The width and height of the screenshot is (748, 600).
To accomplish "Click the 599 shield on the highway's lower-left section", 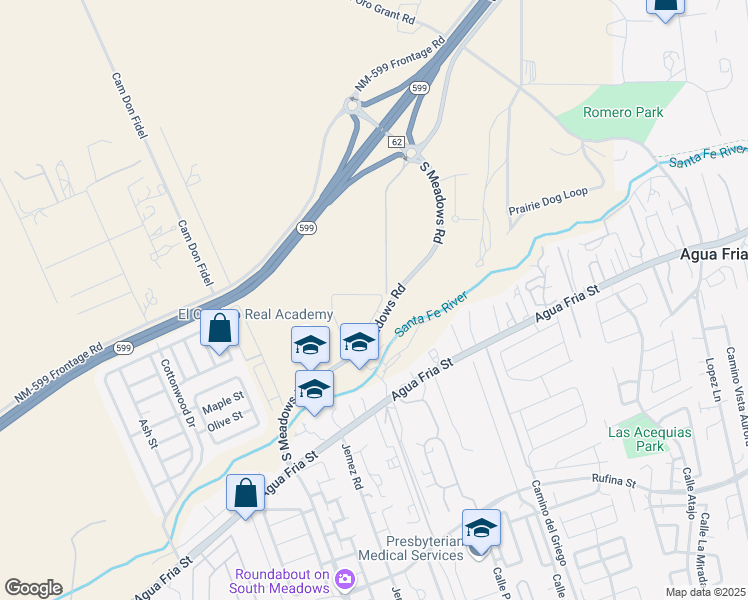I will click(x=123, y=348).
